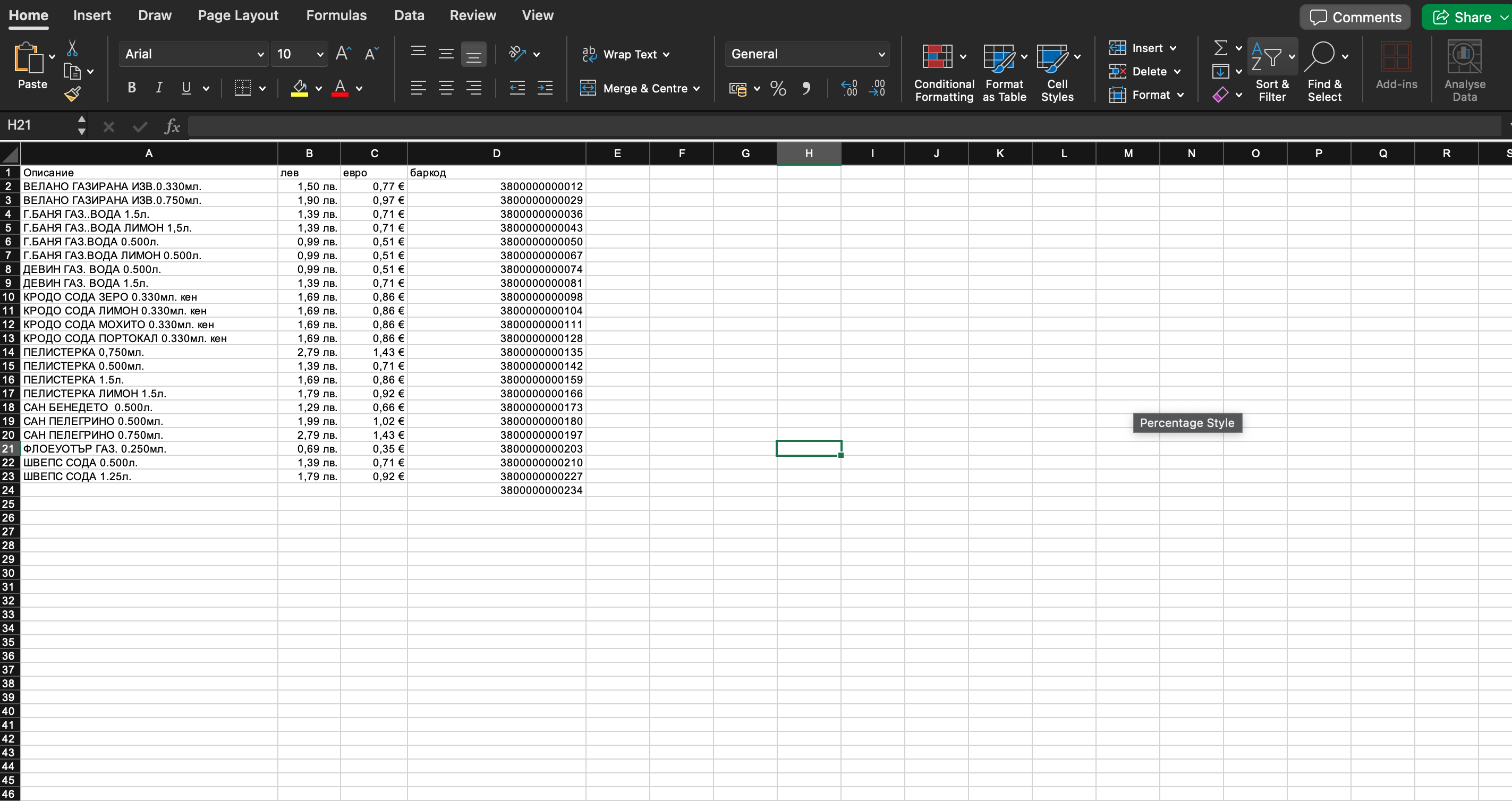Decrease decimal places
Screen dimensions: 1512x801
pos(878,89)
